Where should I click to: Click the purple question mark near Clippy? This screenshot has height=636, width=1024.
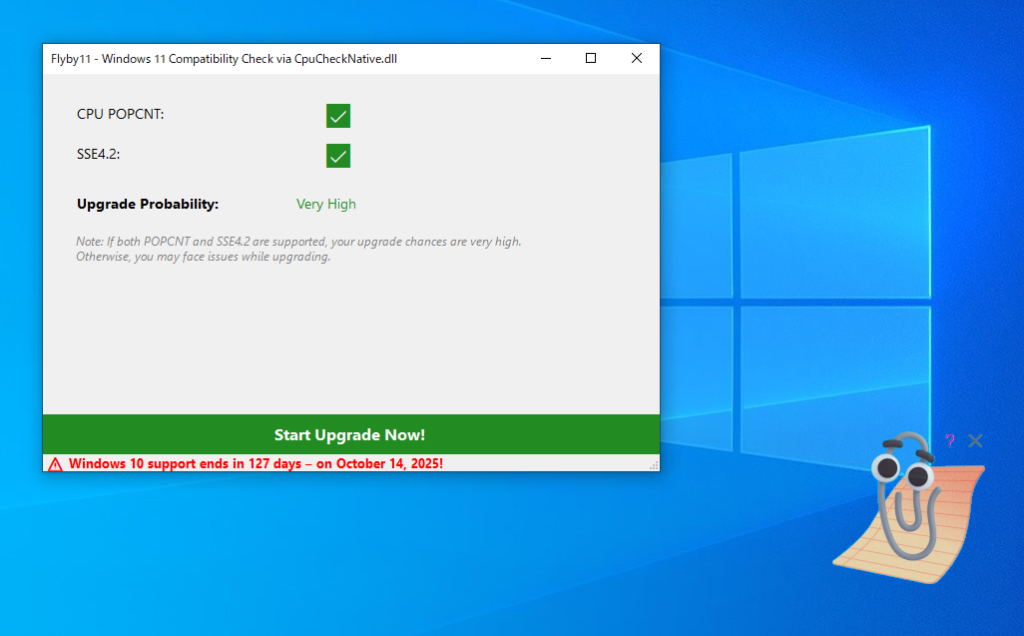pyautogui.click(x=950, y=441)
